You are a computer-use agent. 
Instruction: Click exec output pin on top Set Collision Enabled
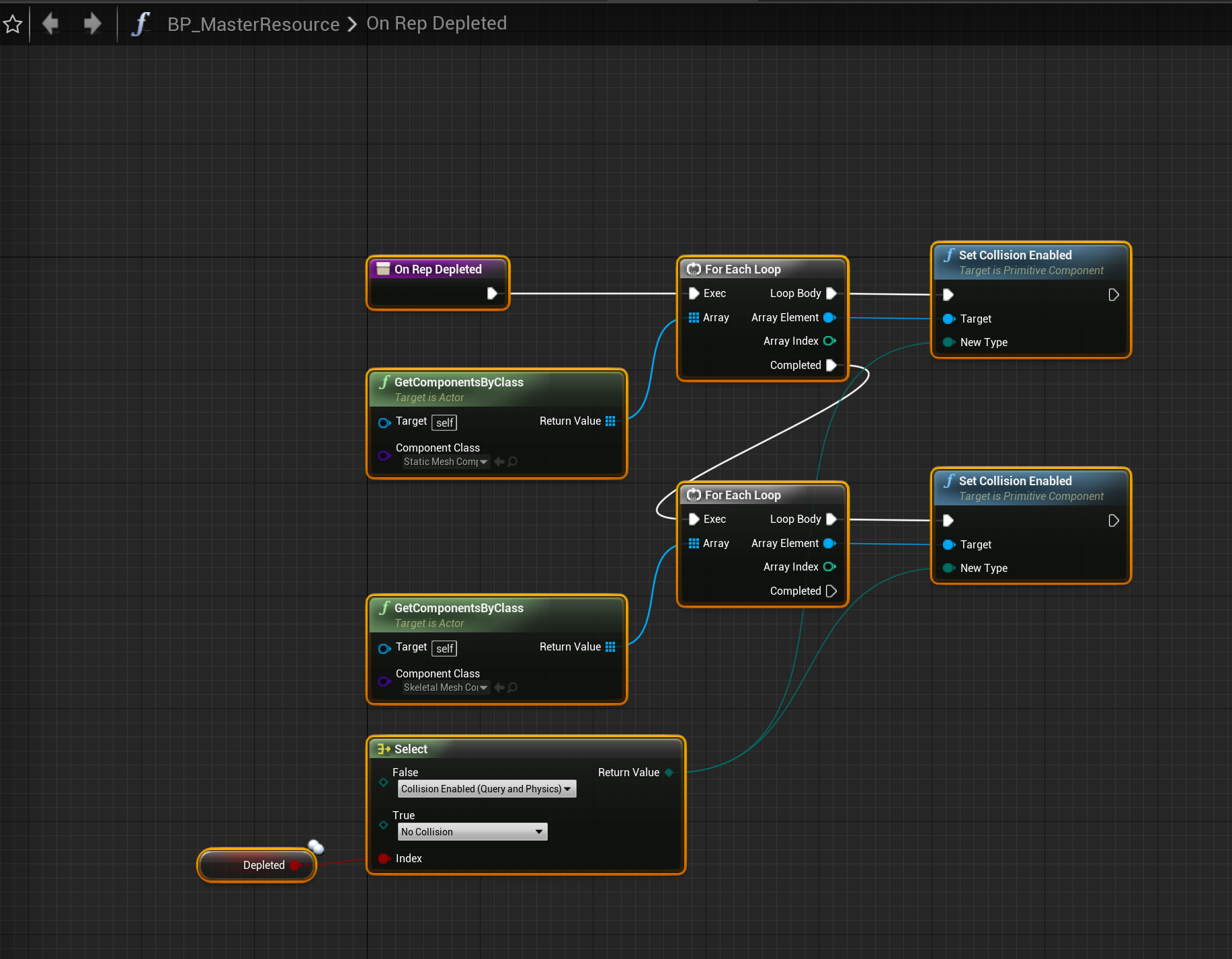[x=1113, y=295]
